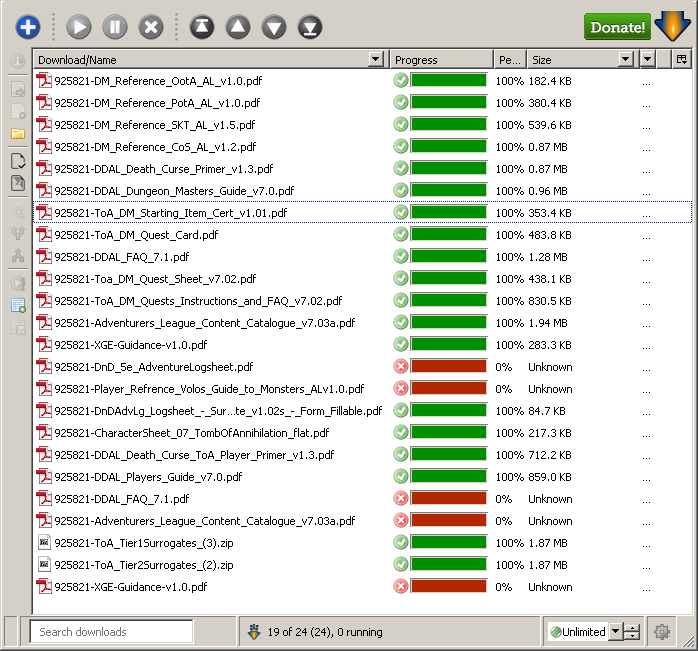Click the 712.2 KB size cell
698x651 pixels.
point(550,455)
